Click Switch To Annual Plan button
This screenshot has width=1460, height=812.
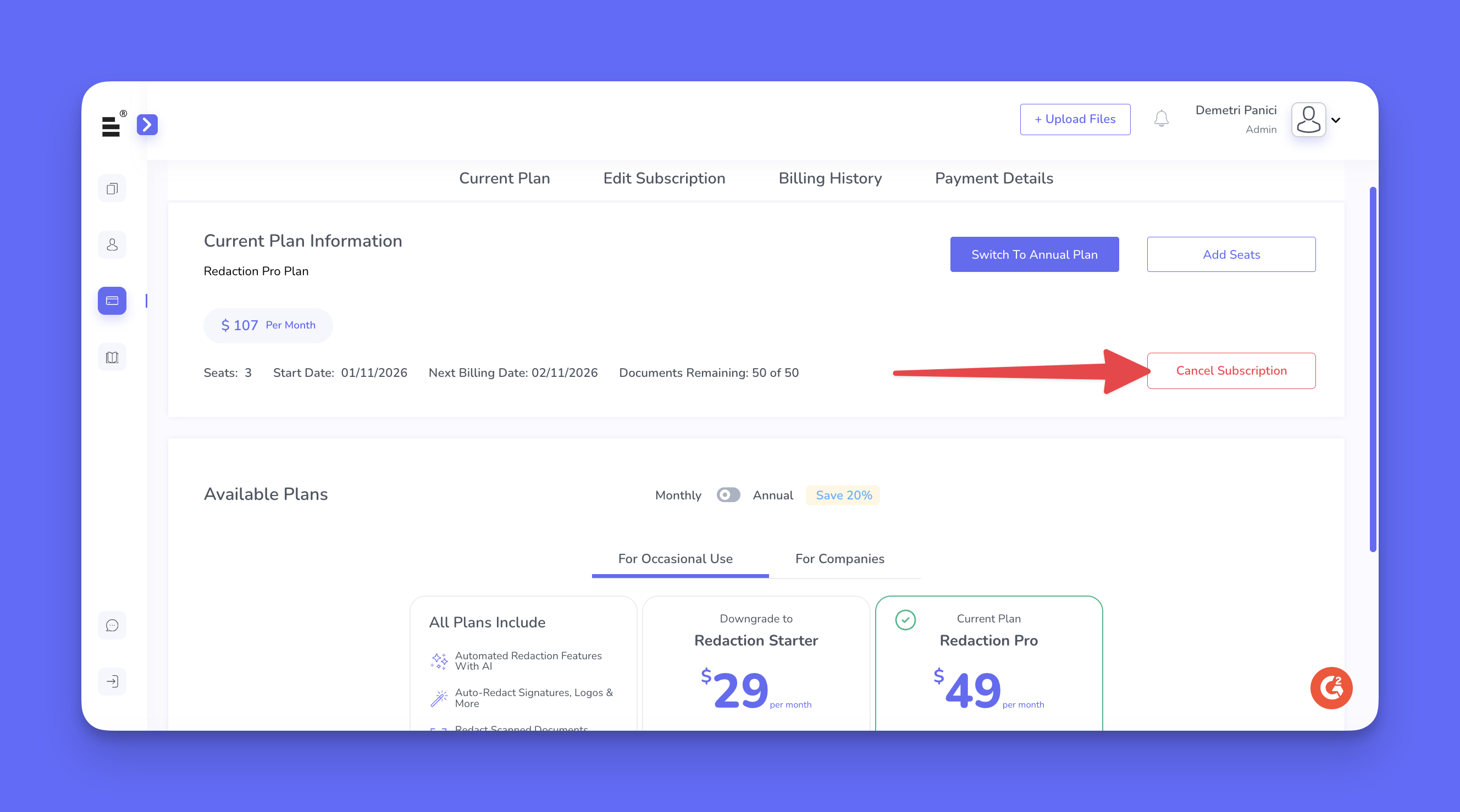tap(1035, 254)
